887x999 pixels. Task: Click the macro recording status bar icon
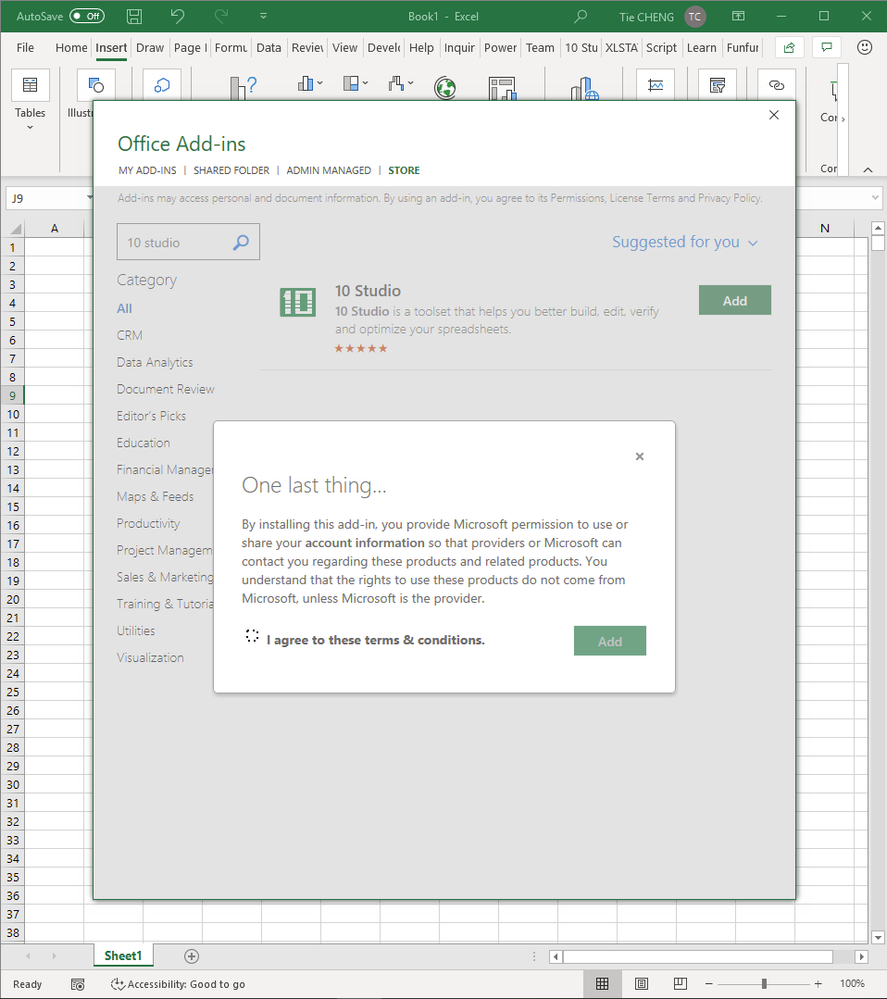pos(78,984)
